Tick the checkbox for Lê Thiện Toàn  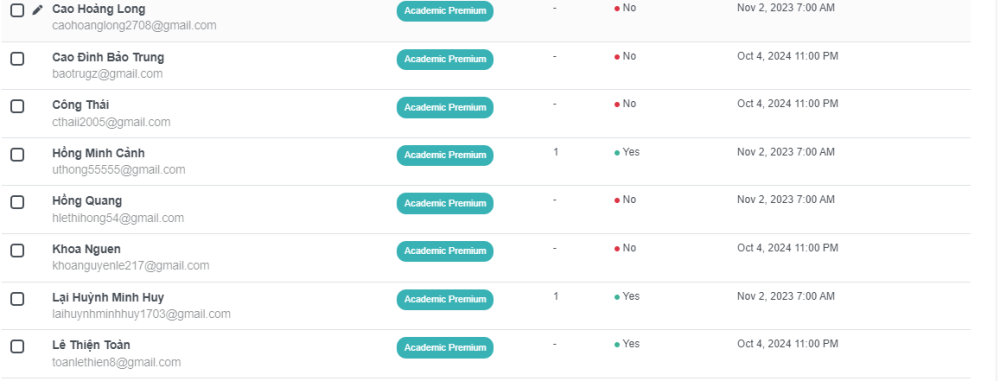[17, 347]
